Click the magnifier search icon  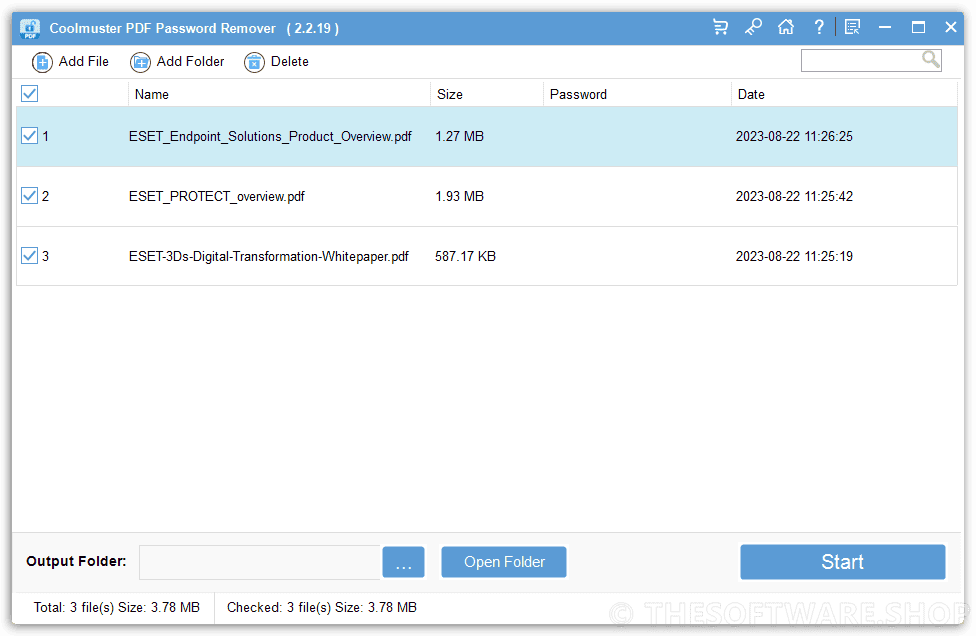click(x=931, y=60)
